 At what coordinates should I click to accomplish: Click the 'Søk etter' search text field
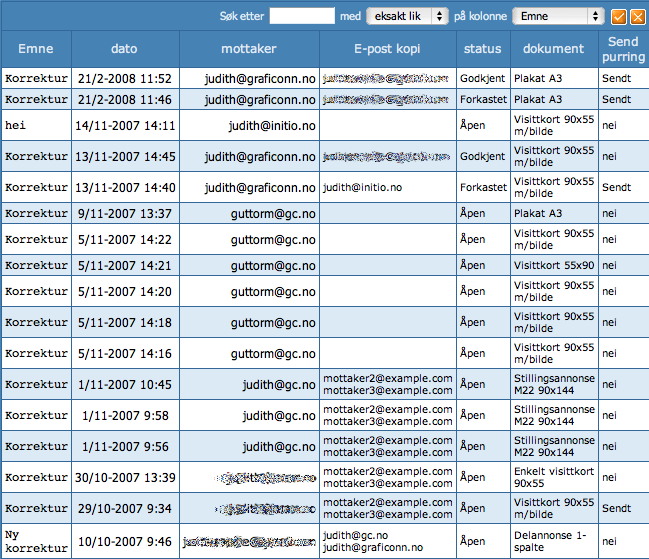click(x=302, y=16)
